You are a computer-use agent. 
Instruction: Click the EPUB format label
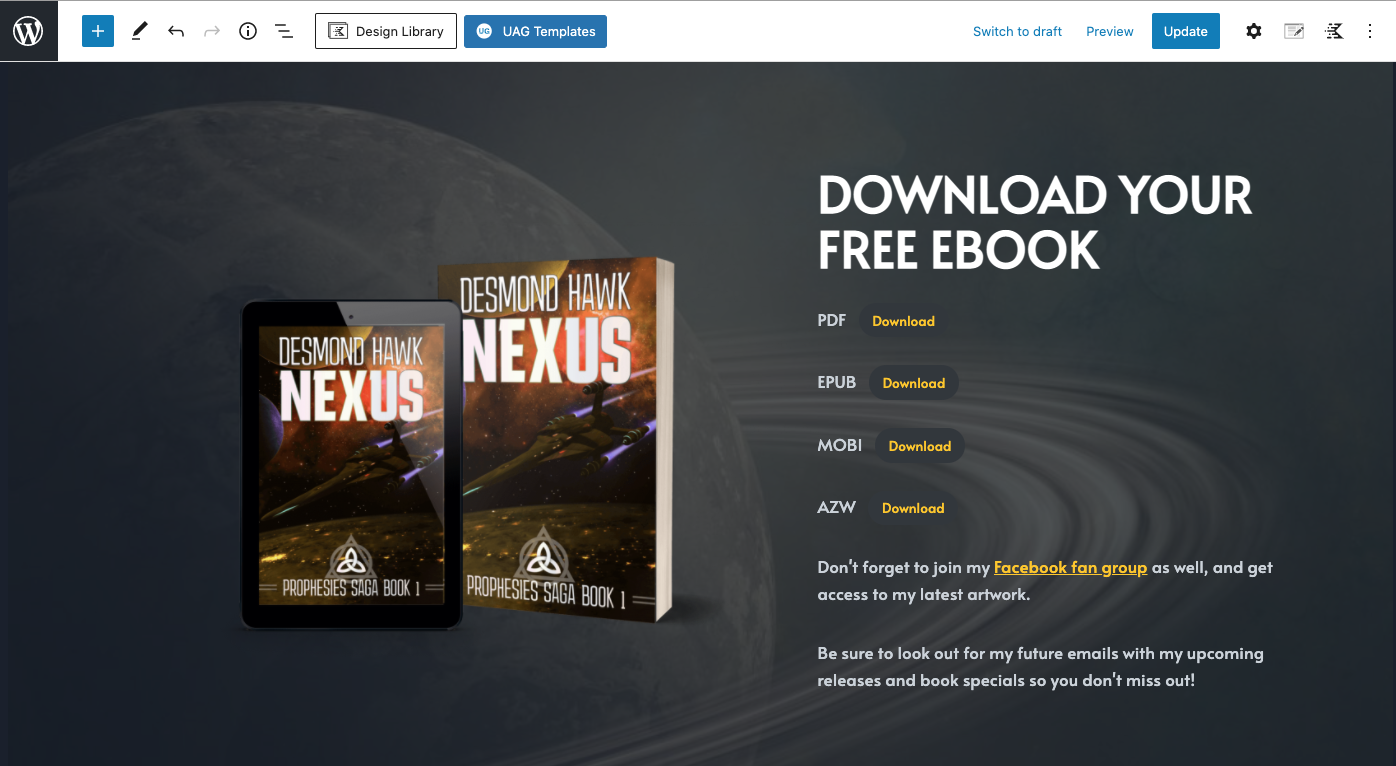[x=837, y=382]
